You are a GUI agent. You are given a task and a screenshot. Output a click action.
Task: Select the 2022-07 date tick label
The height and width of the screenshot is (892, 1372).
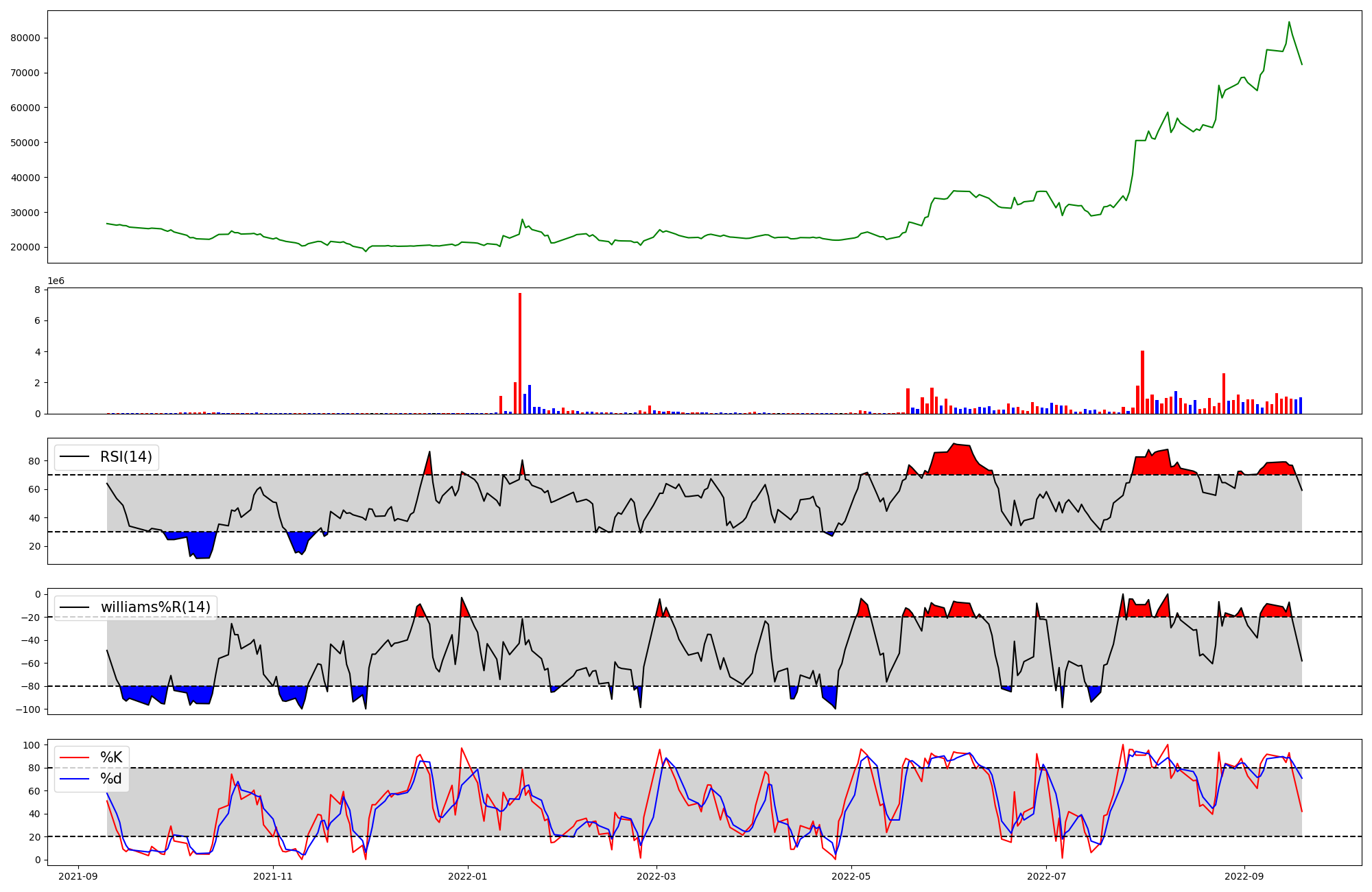pyautogui.click(x=1046, y=876)
